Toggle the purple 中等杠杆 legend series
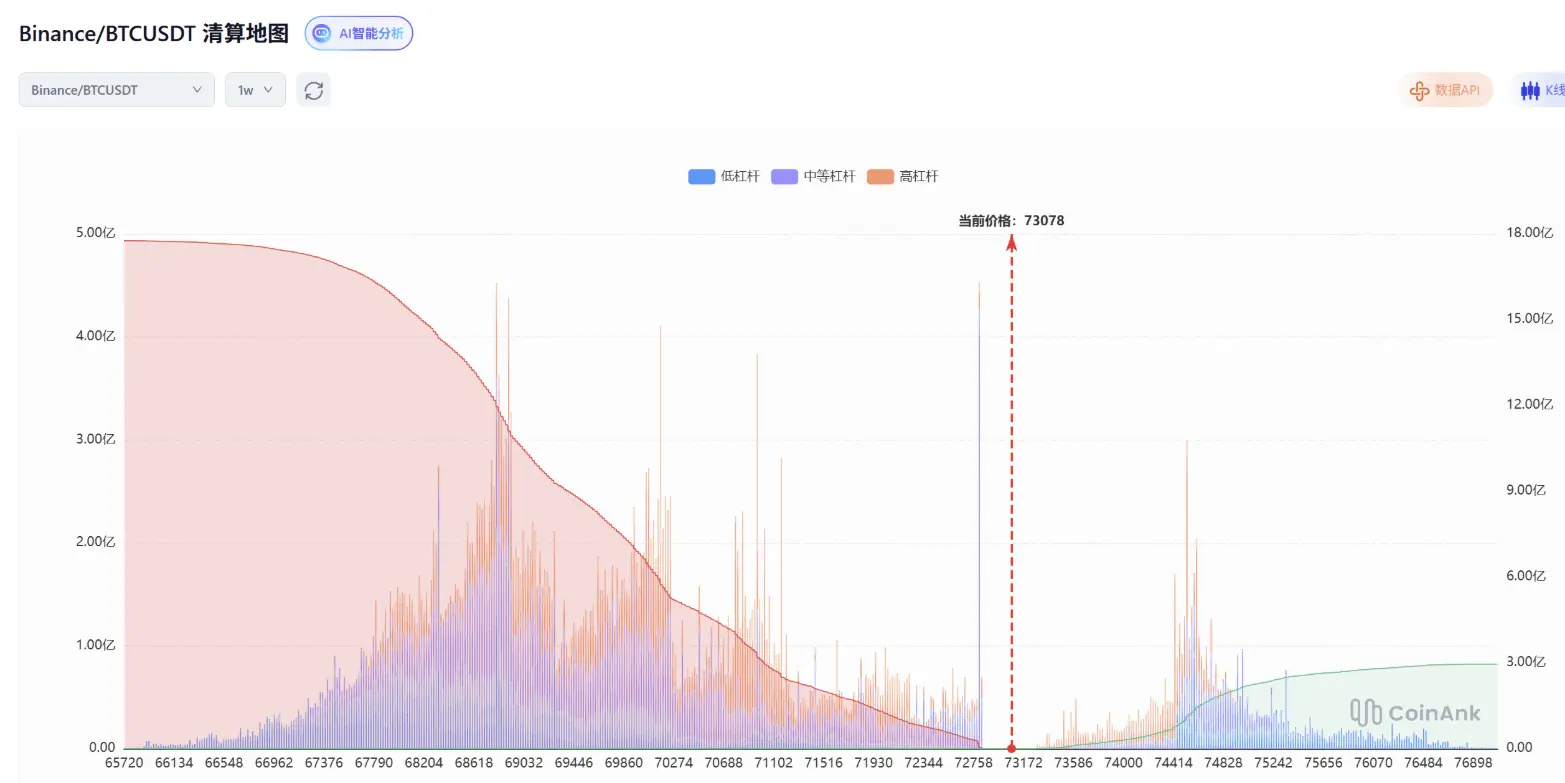 point(814,177)
